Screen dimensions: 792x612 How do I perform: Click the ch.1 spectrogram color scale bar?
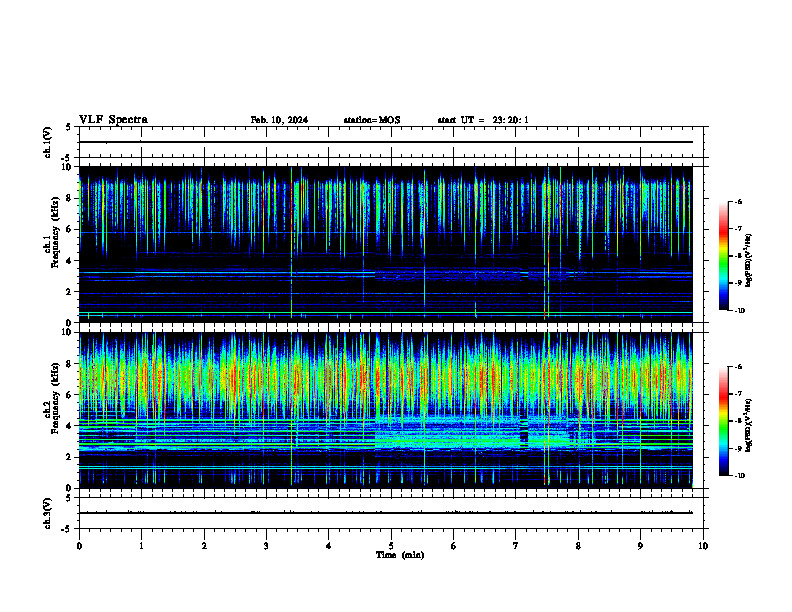pyautogui.click(x=723, y=256)
